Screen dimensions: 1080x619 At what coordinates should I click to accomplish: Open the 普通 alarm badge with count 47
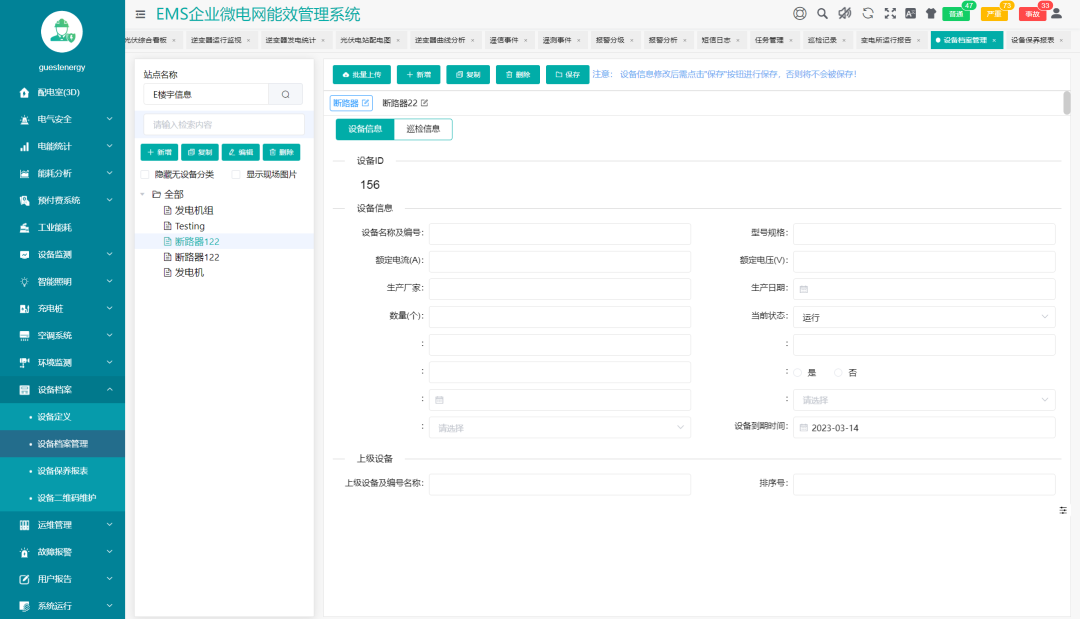coord(955,14)
